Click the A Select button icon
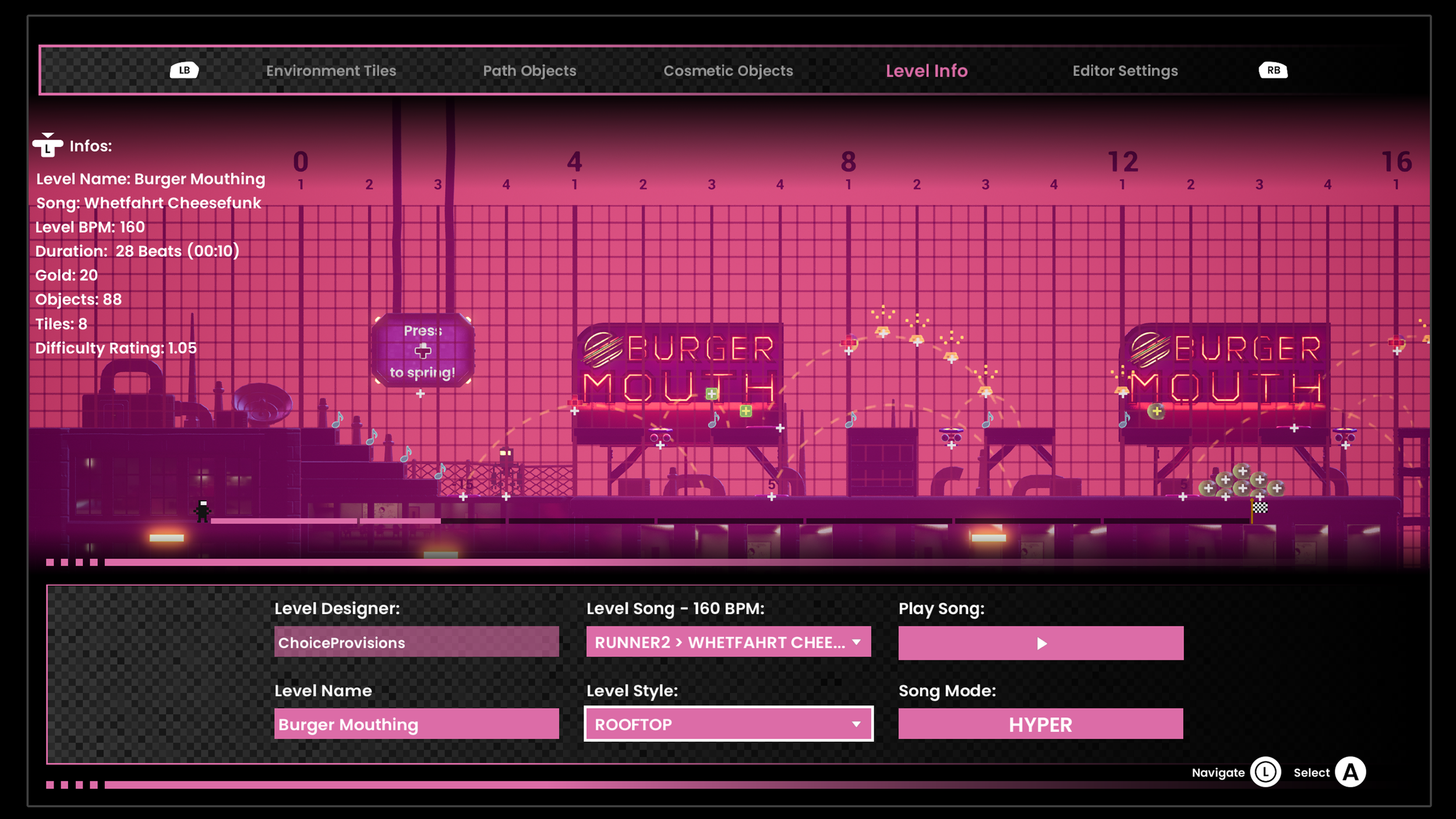This screenshot has height=819, width=1456. (x=1350, y=772)
